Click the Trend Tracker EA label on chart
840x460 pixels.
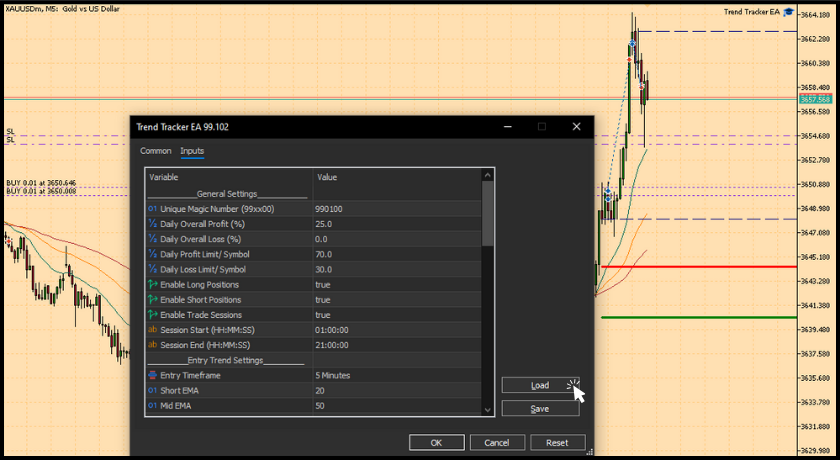tap(752, 12)
